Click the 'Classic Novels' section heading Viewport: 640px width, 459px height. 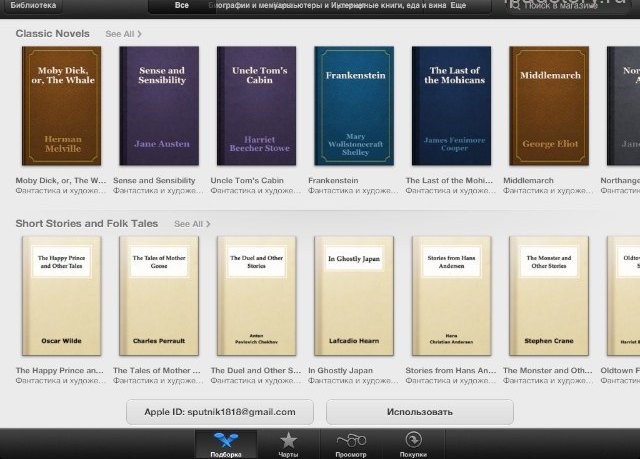click(x=53, y=33)
